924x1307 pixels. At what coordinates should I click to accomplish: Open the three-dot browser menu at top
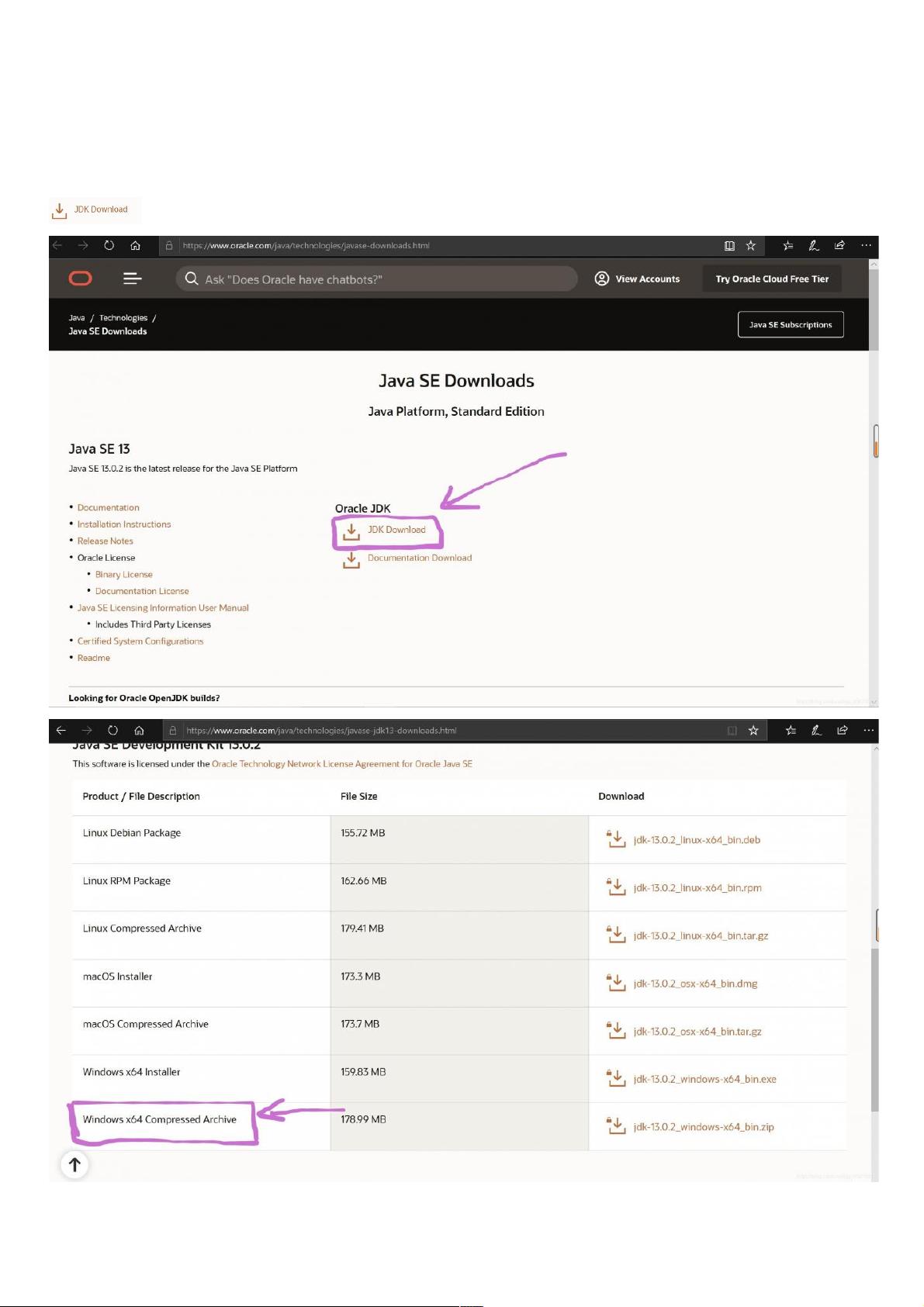(x=866, y=246)
